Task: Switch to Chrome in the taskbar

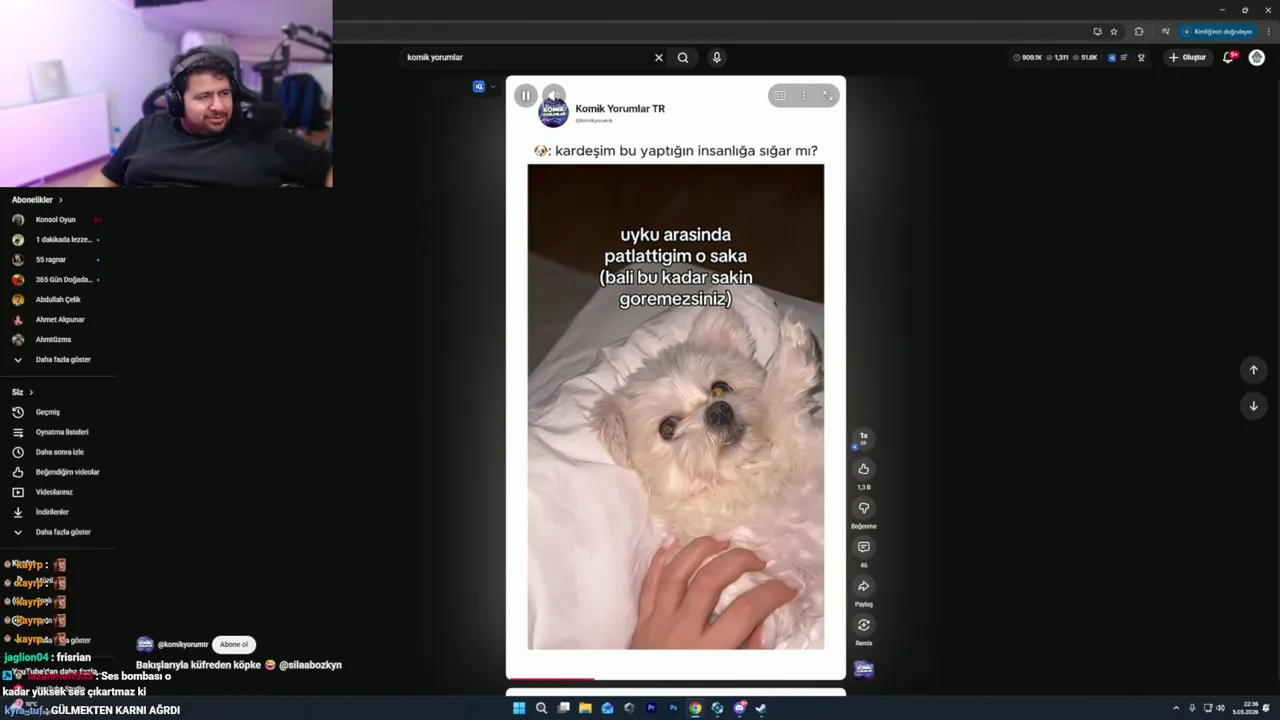Action: pyautogui.click(x=695, y=708)
